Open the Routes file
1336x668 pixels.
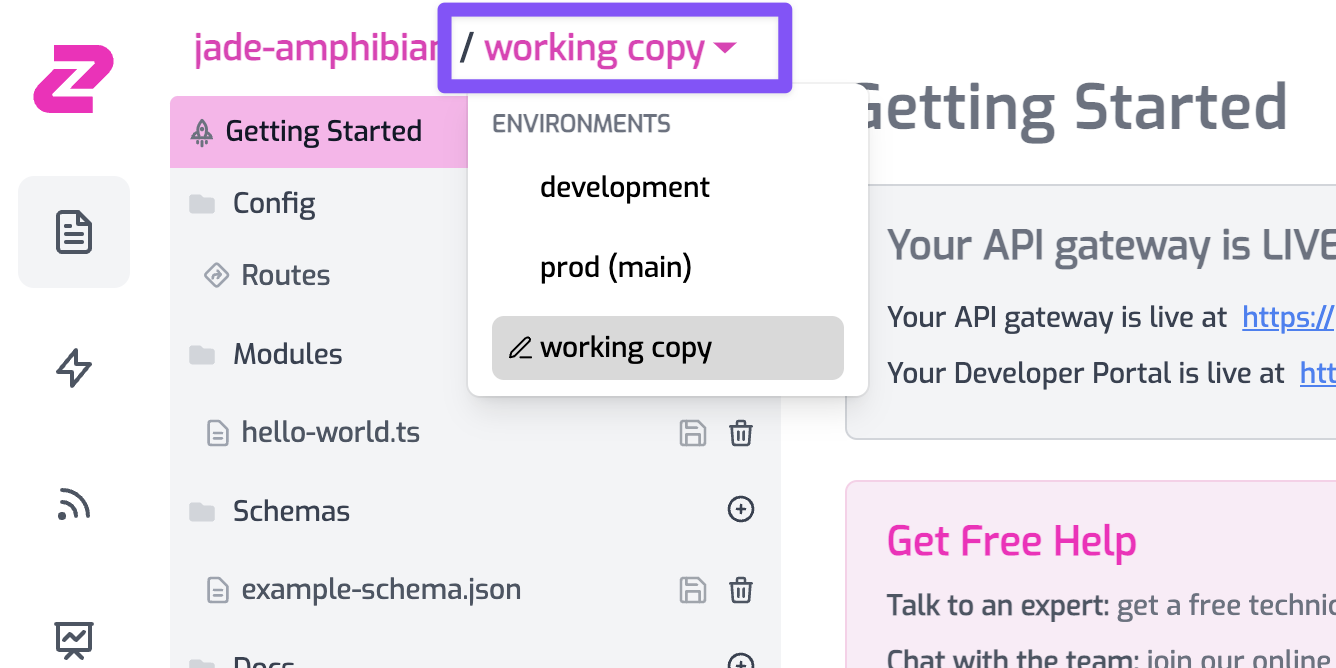[x=285, y=276]
